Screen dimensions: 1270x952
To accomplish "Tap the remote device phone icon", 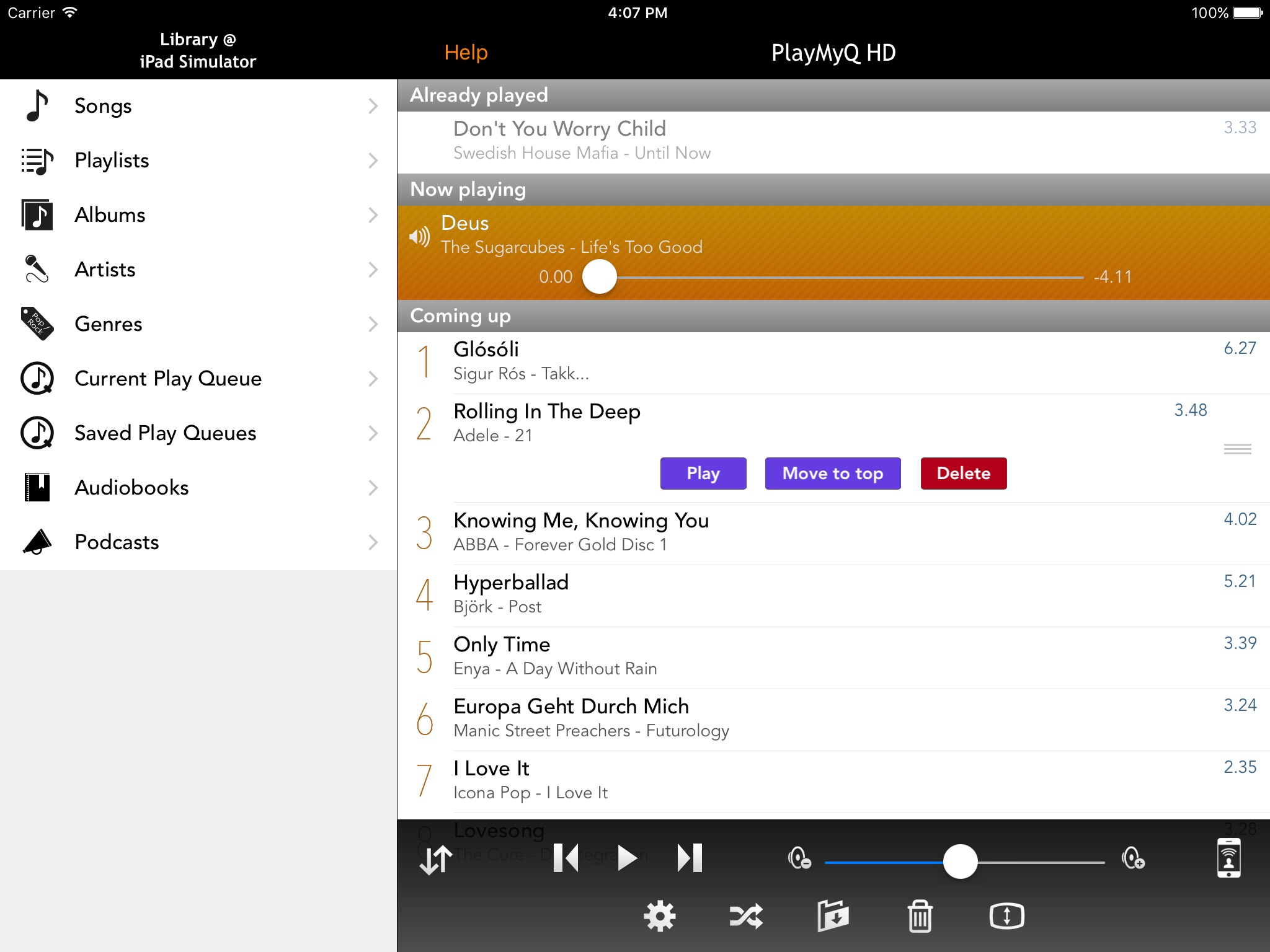I will tap(1228, 858).
